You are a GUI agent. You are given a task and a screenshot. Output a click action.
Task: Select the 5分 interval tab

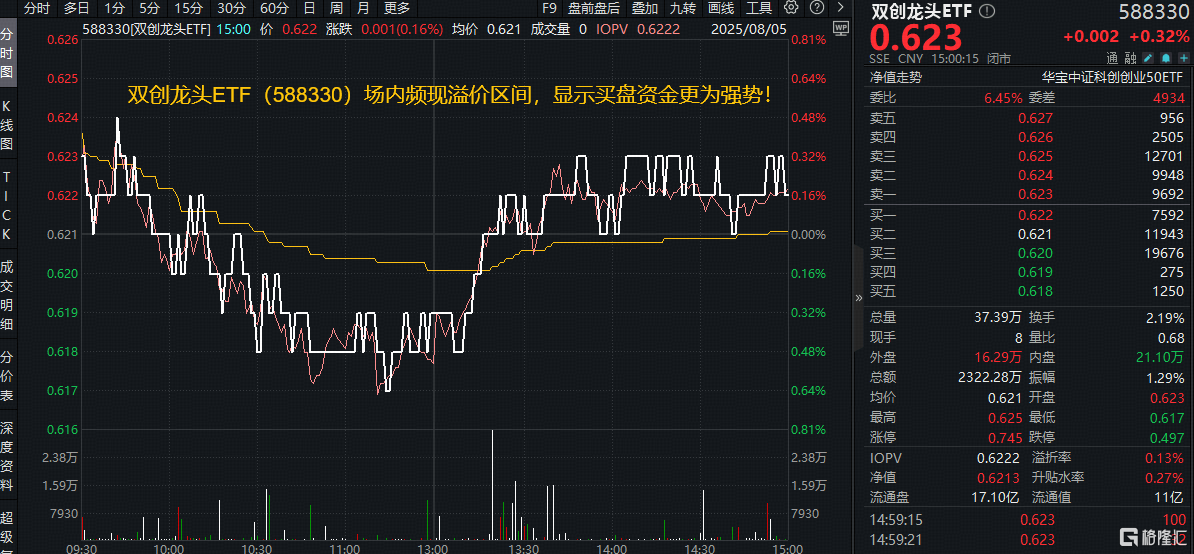pyautogui.click(x=149, y=8)
